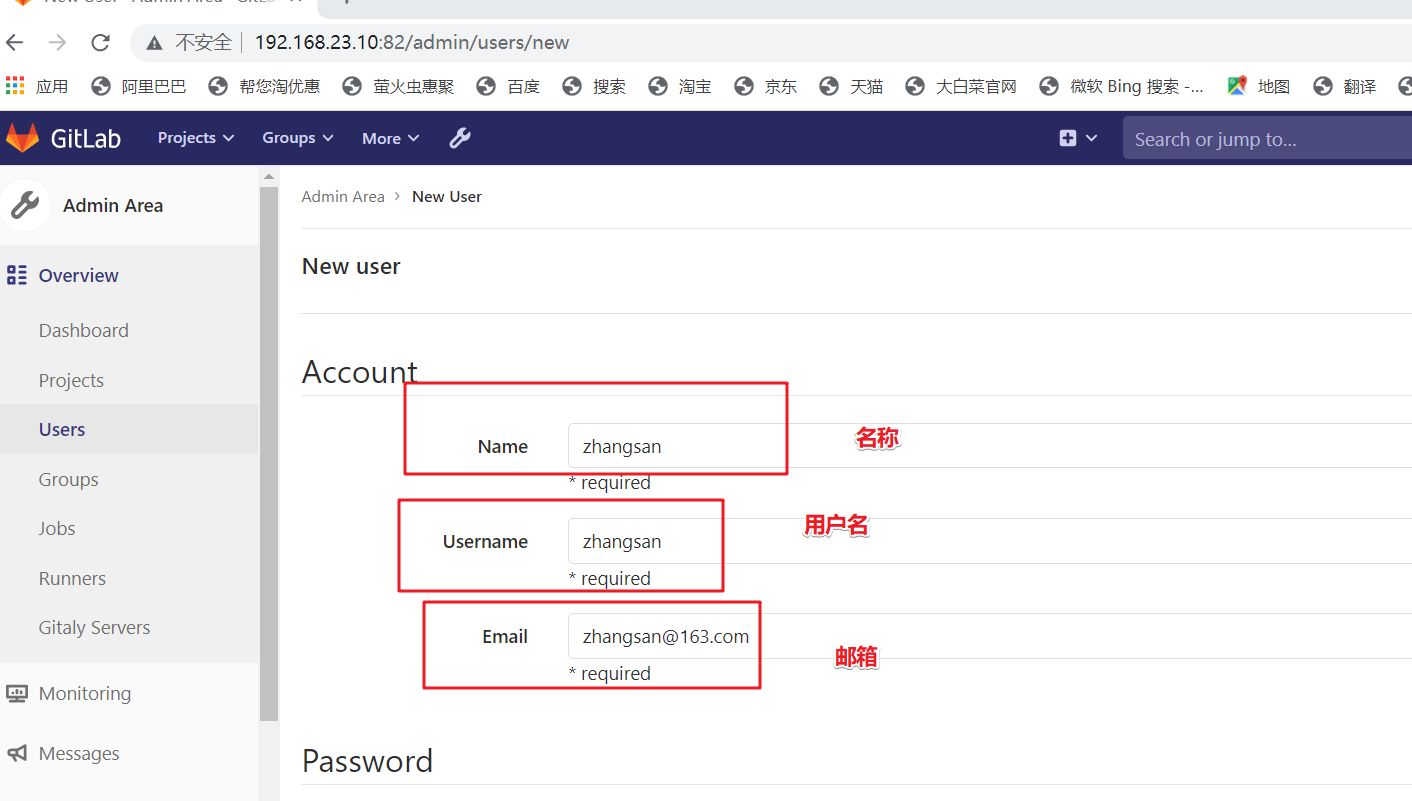Click the Password section heading
The height and width of the screenshot is (801, 1412).
point(368,761)
